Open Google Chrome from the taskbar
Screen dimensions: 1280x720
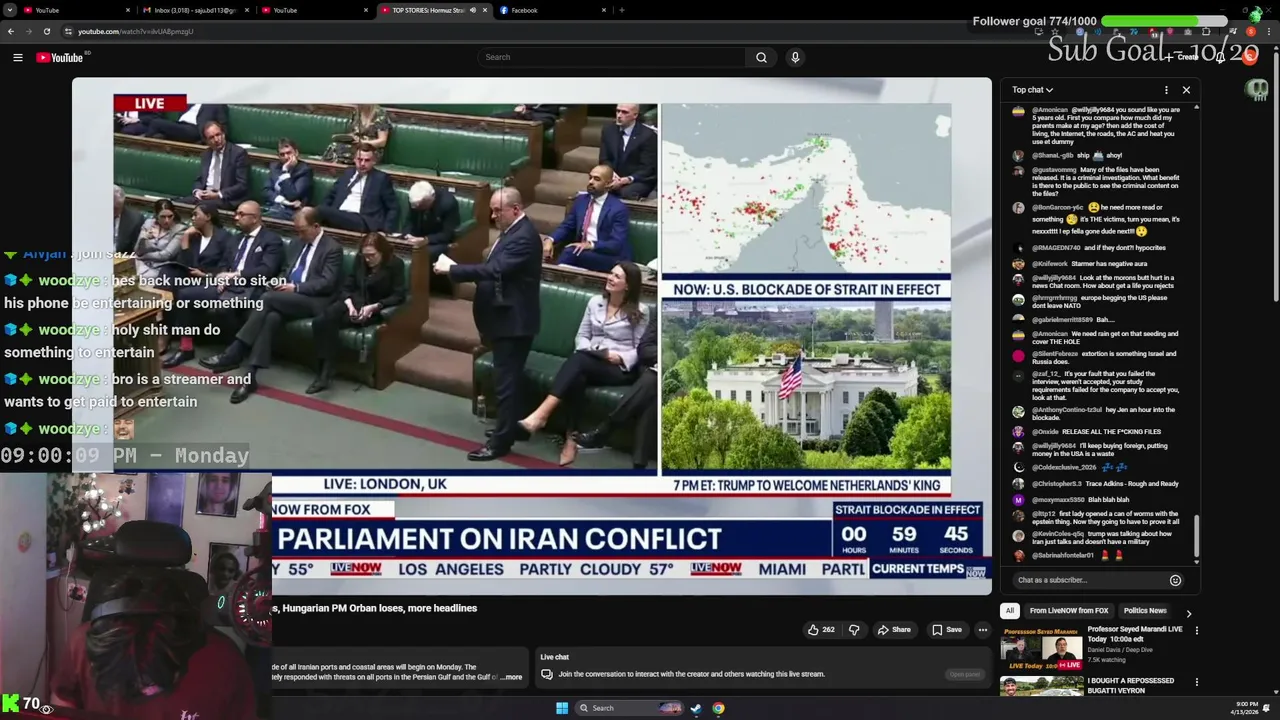[x=718, y=708]
